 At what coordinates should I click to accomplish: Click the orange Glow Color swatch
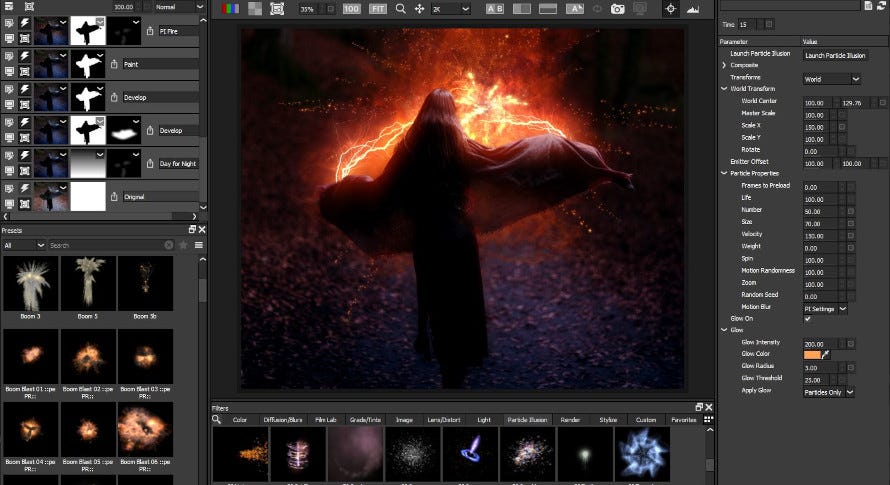811,355
